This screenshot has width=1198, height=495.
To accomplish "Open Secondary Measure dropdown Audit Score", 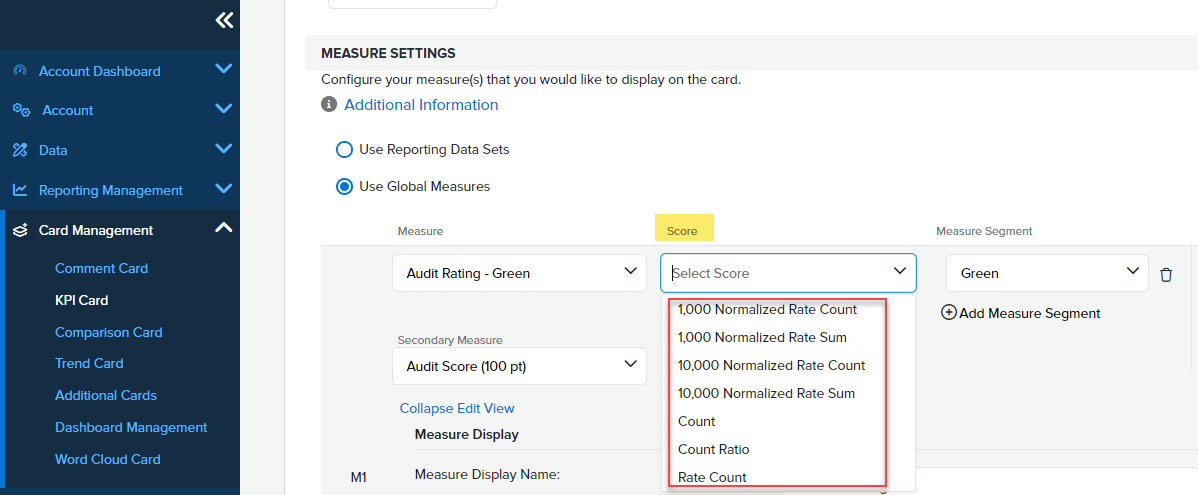I will (x=519, y=366).
